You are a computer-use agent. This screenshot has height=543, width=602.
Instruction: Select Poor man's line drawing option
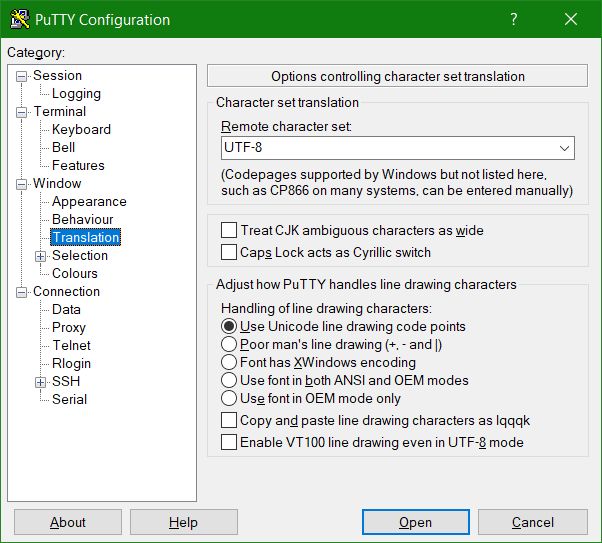(229, 344)
